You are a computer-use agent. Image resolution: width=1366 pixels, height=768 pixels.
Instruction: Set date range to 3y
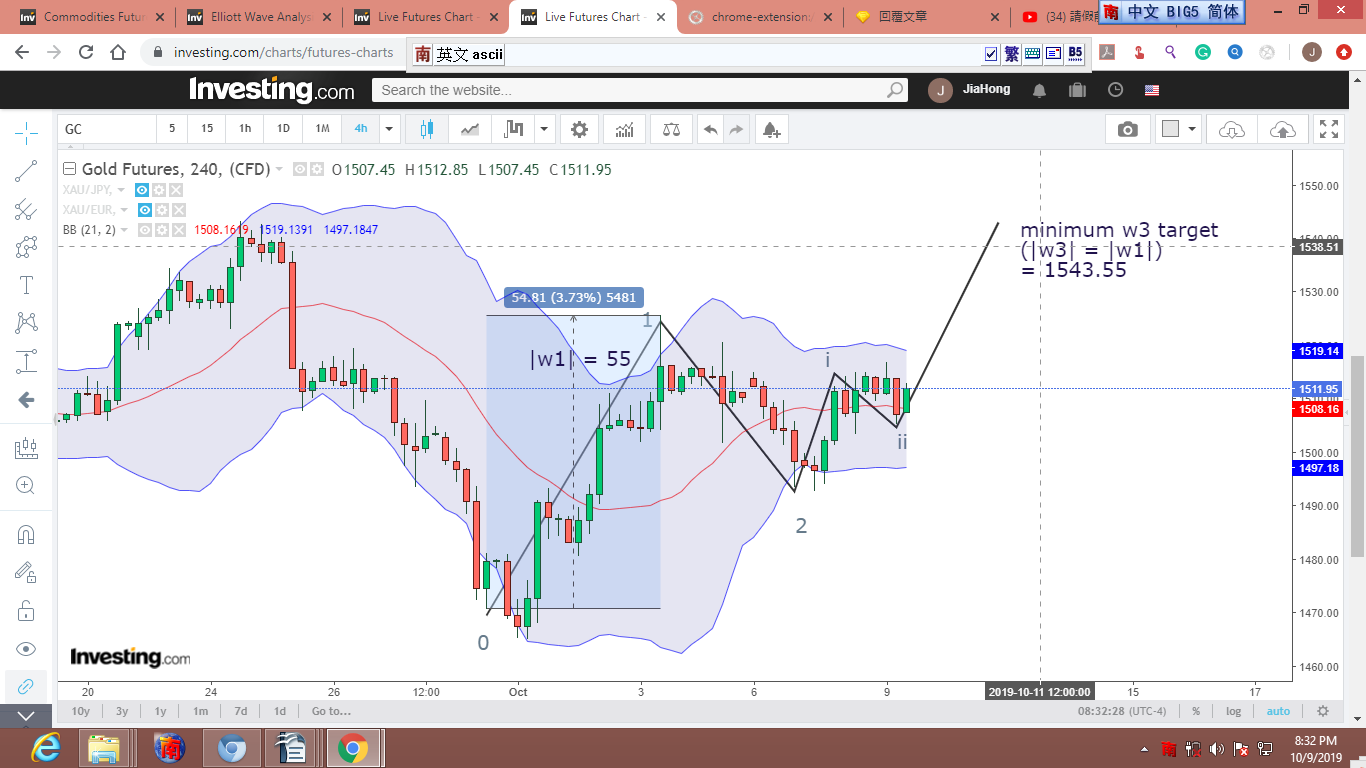[x=122, y=711]
